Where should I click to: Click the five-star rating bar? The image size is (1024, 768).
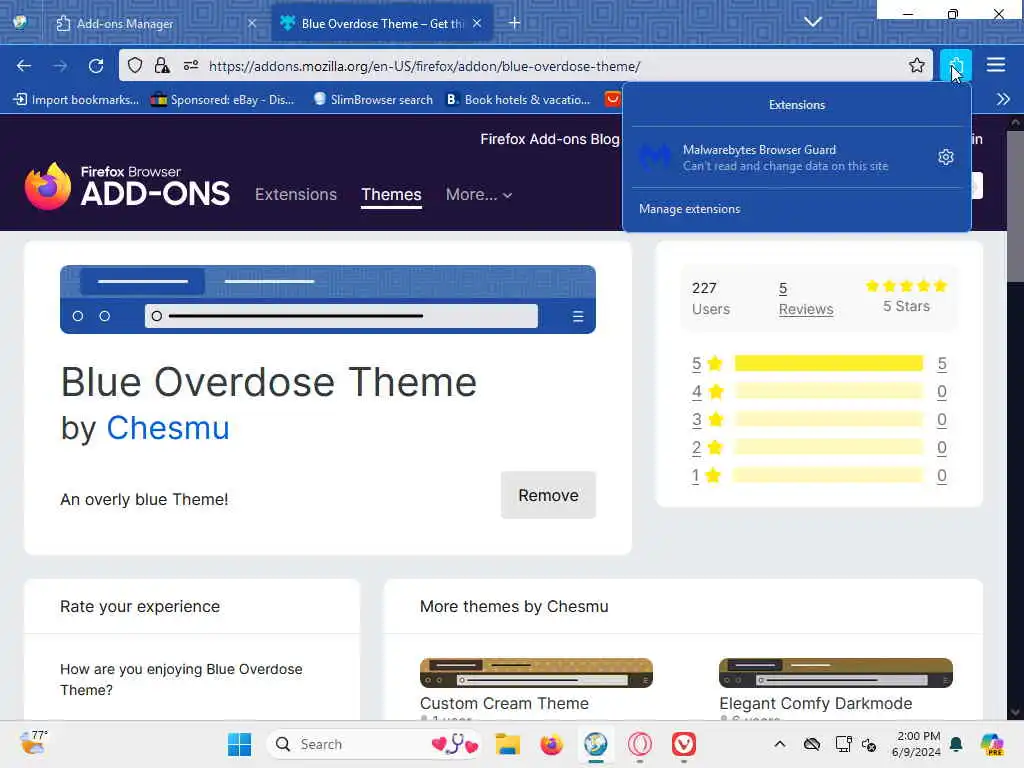pyautogui.click(x=829, y=363)
